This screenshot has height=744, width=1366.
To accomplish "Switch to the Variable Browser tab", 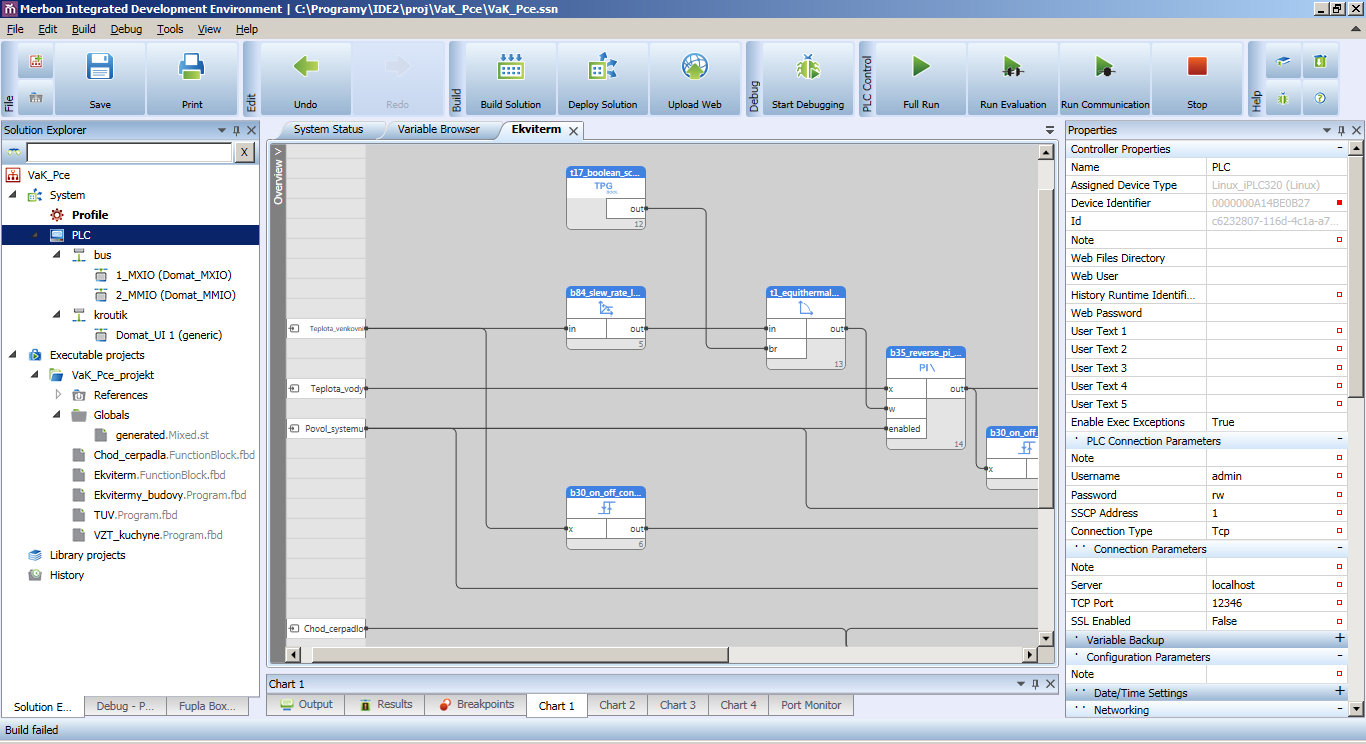I will pos(438,129).
